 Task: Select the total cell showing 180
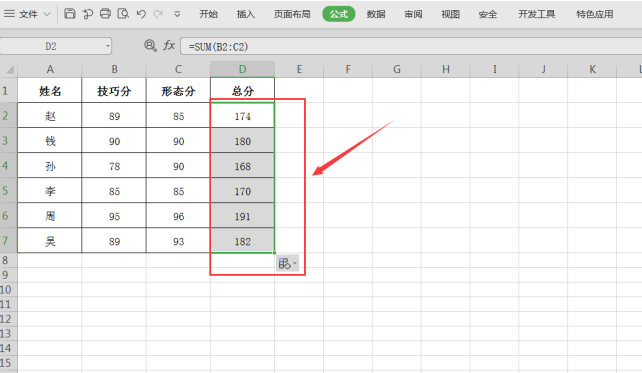click(242, 141)
